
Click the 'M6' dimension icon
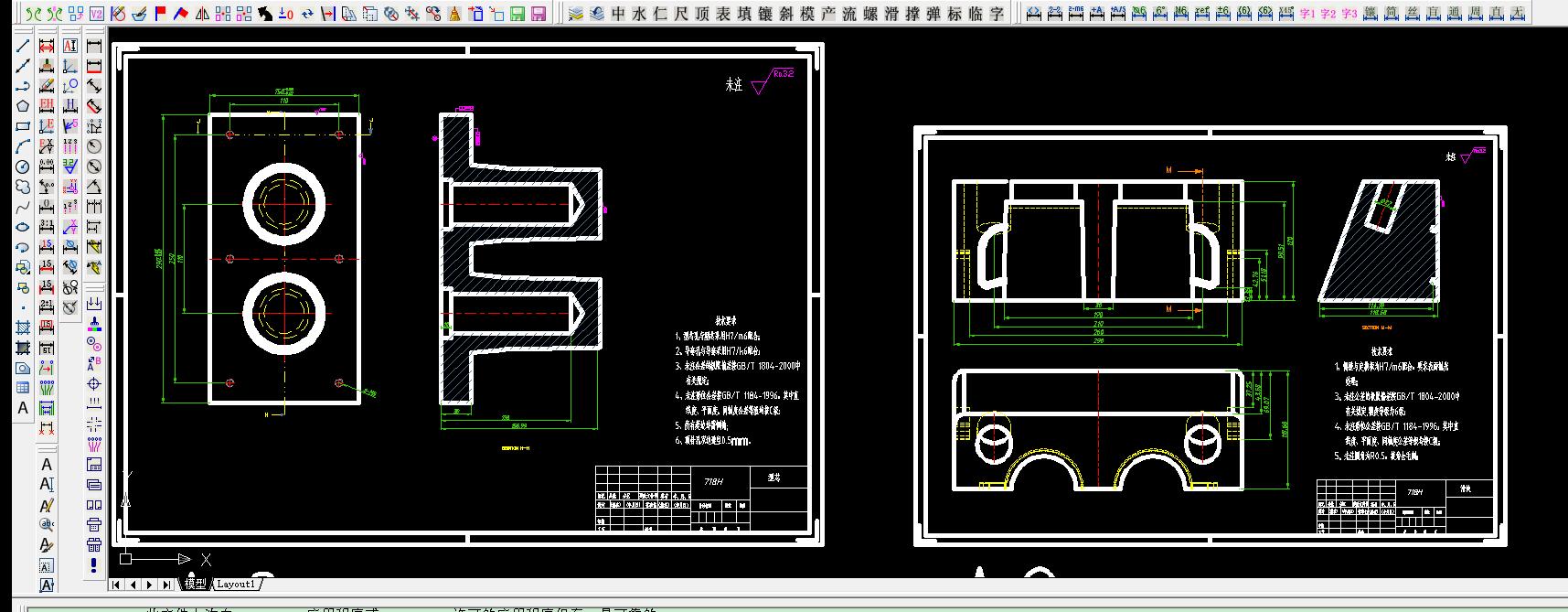click(x=1181, y=14)
